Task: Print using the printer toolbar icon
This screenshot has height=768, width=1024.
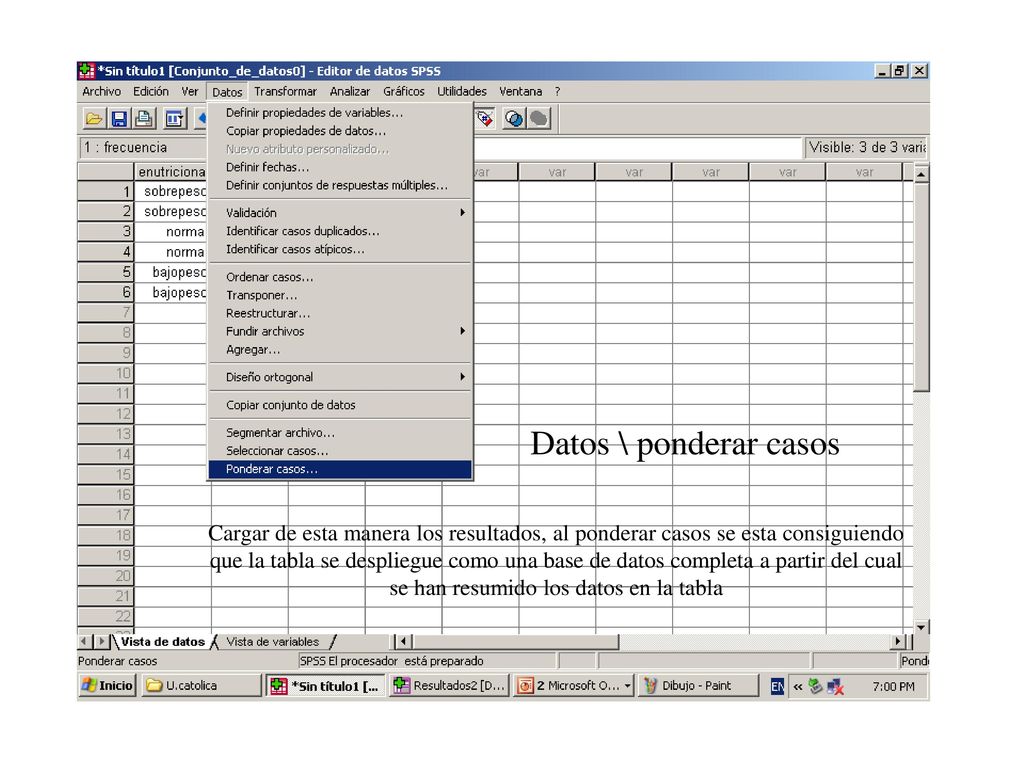Action: point(144,119)
